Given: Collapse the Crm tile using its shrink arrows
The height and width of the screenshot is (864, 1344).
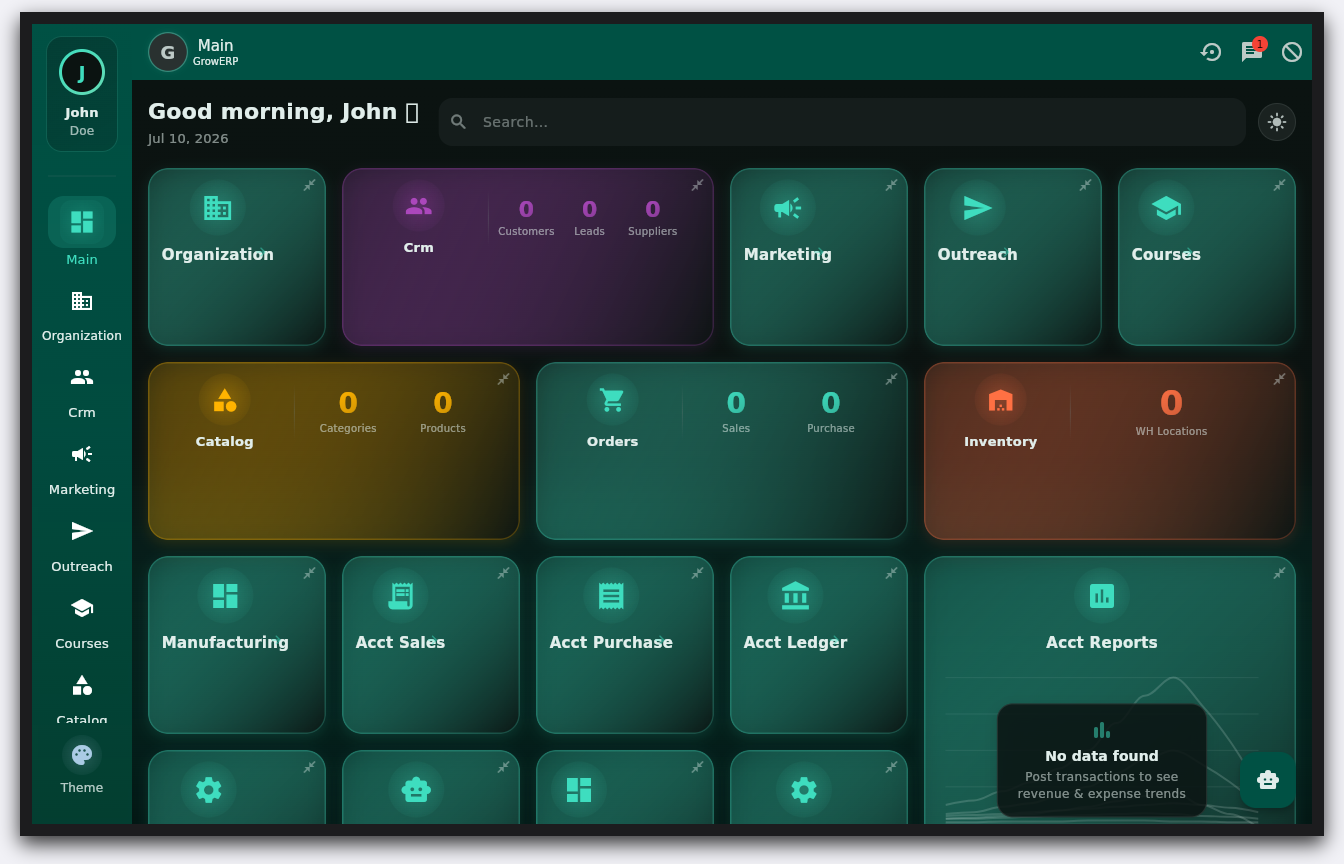Looking at the screenshot, I should tap(698, 185).
